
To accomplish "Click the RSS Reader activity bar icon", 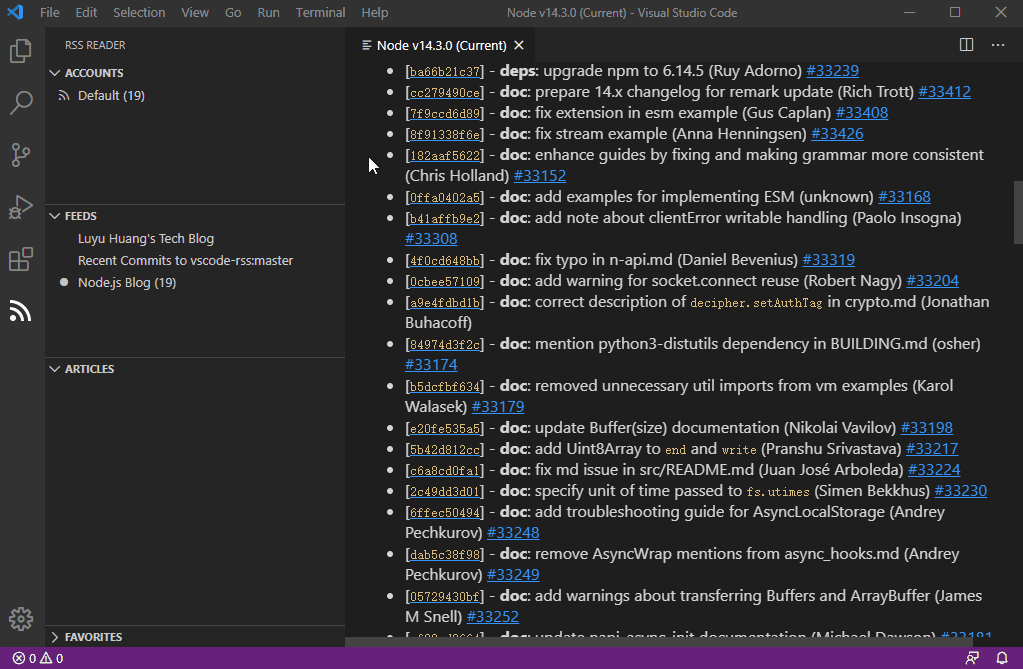I will pyautogui.click(x=21, y=311).
